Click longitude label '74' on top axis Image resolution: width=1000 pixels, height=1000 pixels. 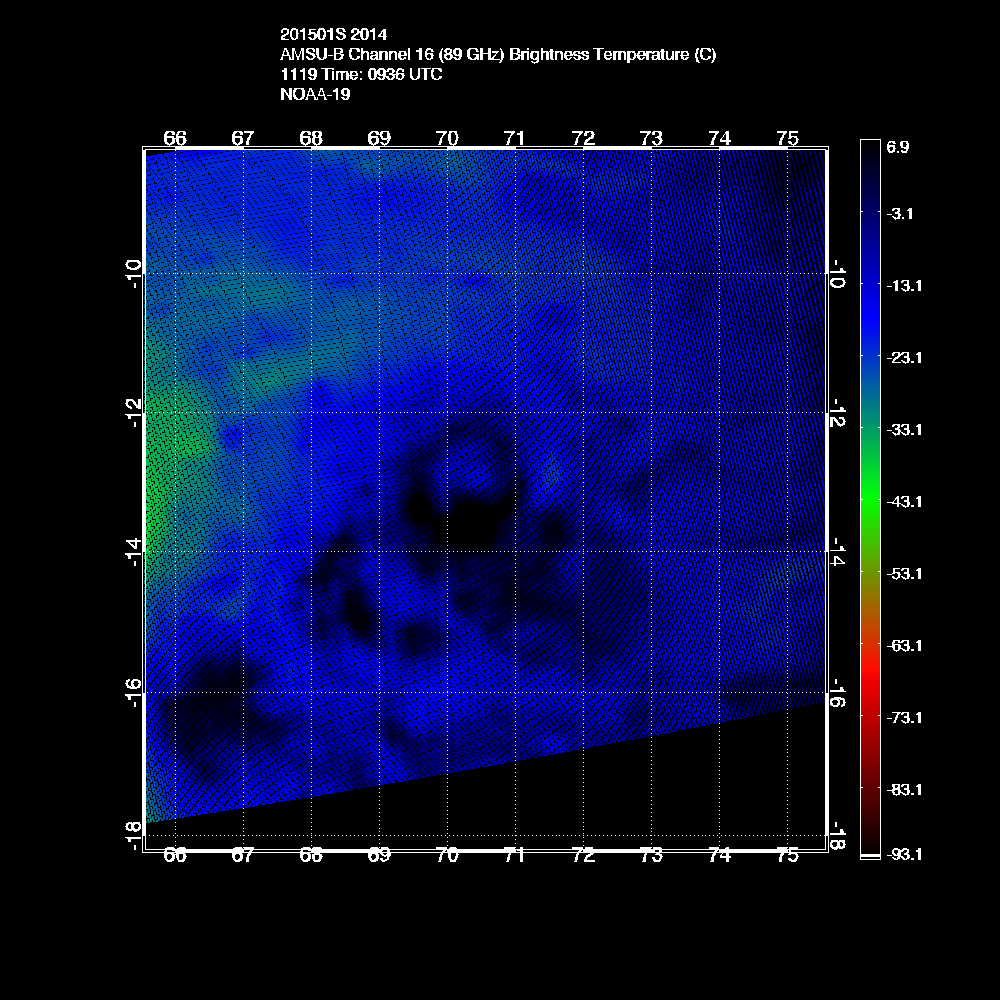point(719,138)
